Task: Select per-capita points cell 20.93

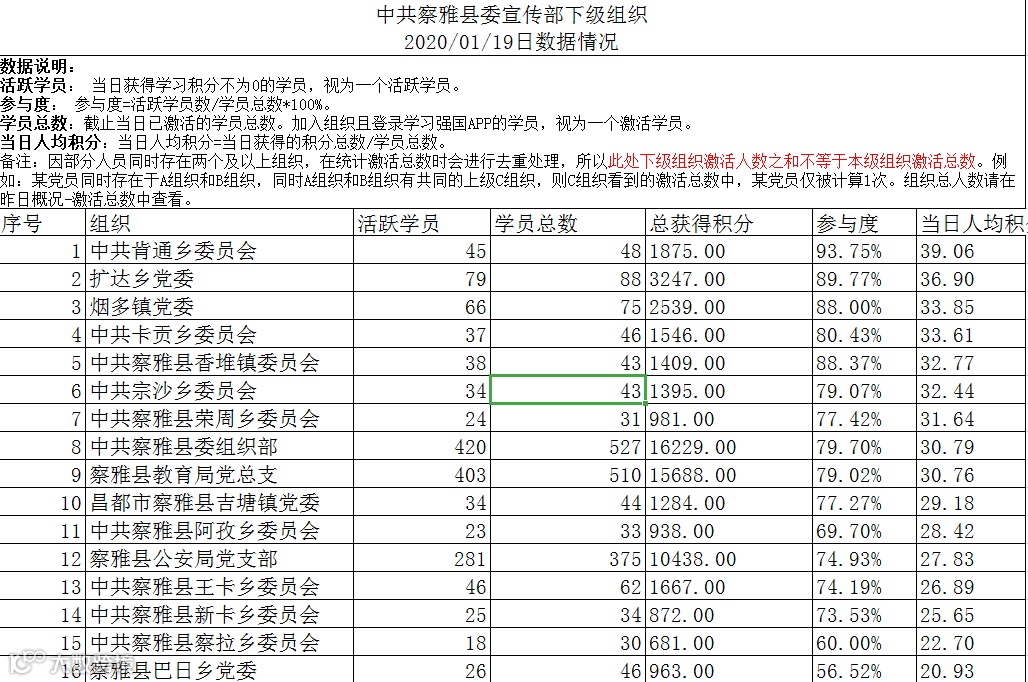Action: point(972,670)
